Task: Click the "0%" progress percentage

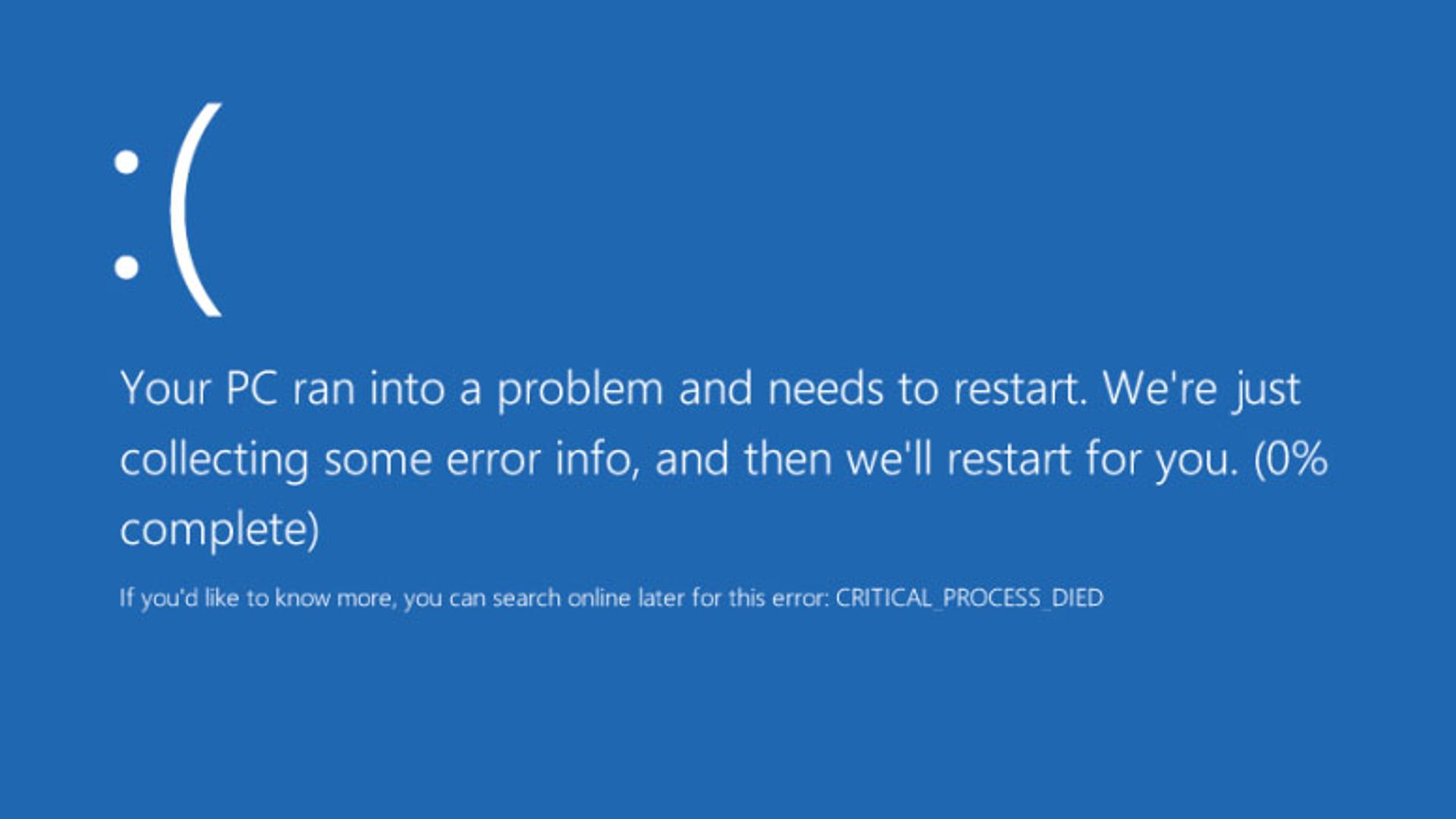Action: point(1297,459)
